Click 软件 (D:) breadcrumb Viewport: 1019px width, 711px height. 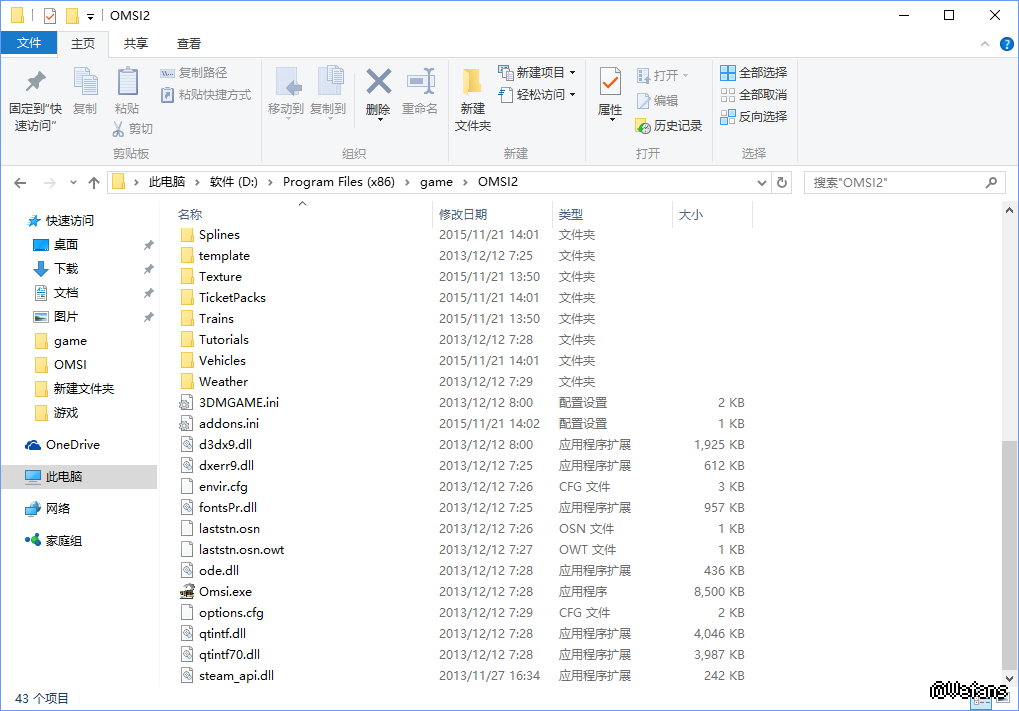[233, 182]
